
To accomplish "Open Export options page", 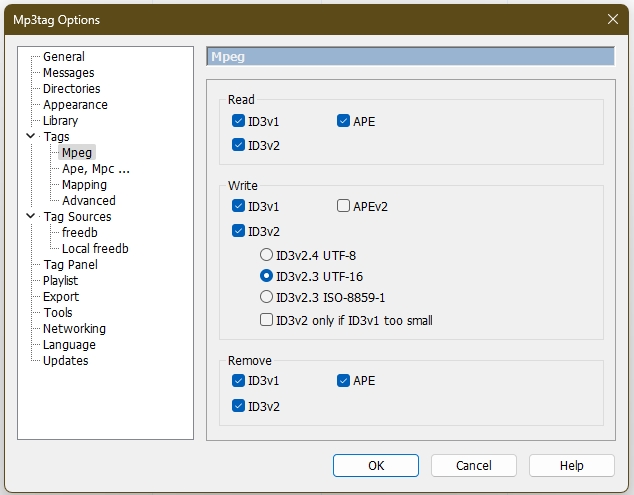I will (x=61, y=296).
